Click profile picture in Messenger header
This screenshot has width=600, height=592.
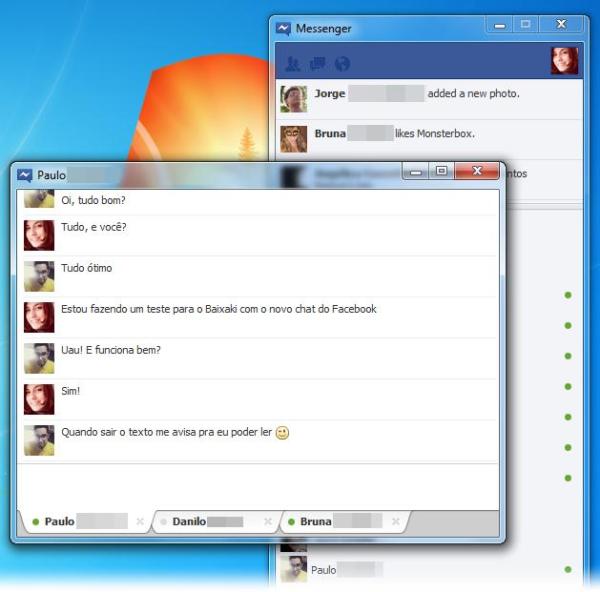tap(564, 61)
